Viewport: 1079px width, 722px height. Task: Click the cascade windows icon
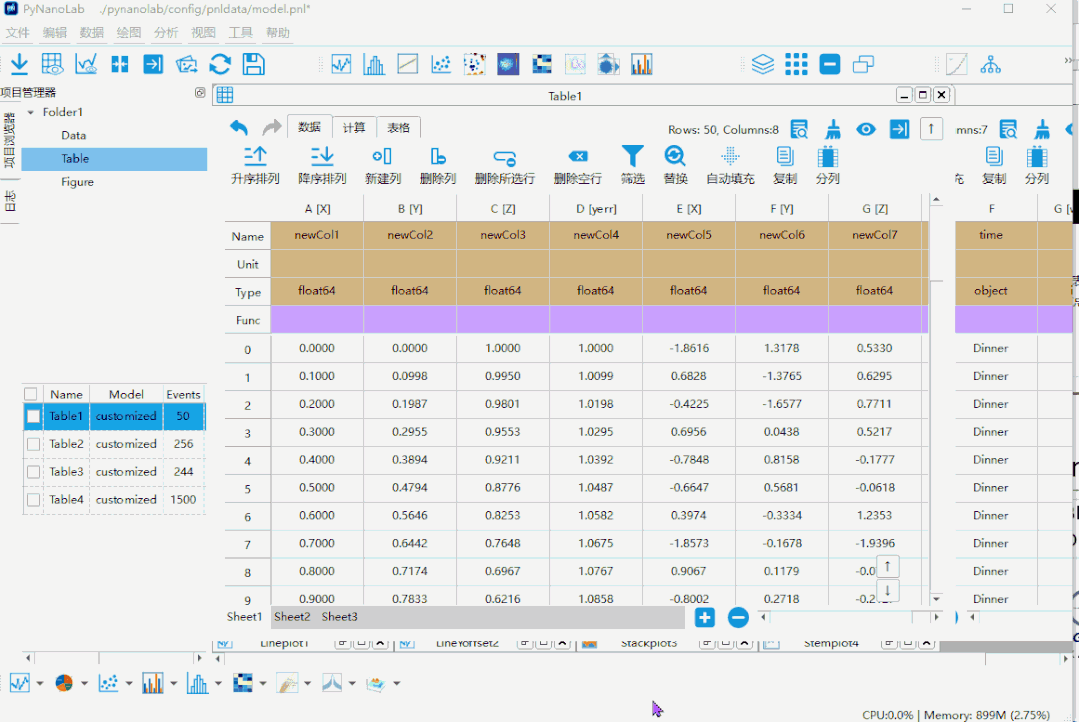863,64
